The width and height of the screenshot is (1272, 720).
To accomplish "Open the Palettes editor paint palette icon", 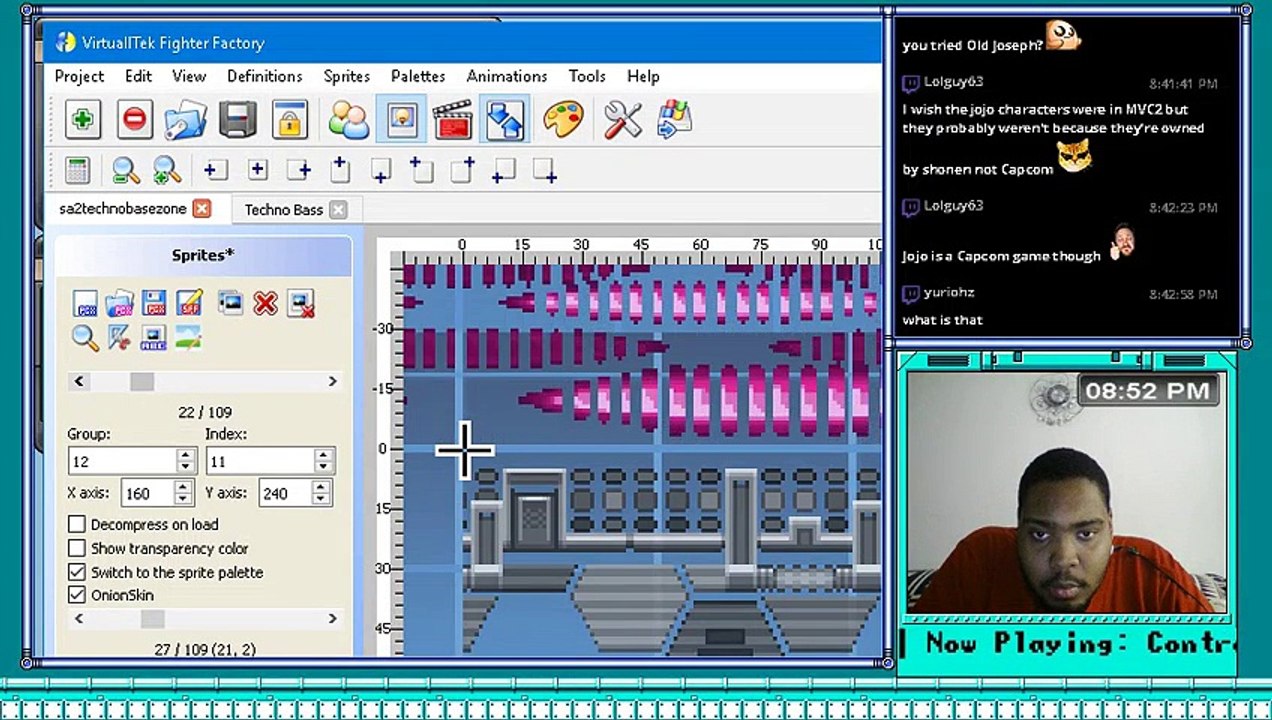I will coord(562,120).
